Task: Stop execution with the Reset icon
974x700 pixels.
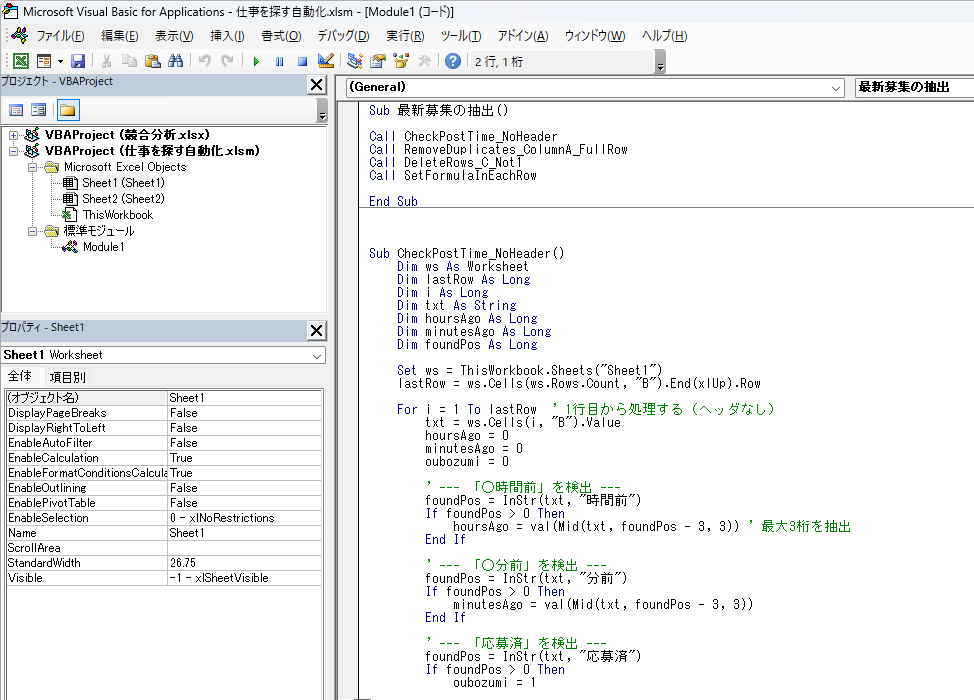Action: point(302,61)
